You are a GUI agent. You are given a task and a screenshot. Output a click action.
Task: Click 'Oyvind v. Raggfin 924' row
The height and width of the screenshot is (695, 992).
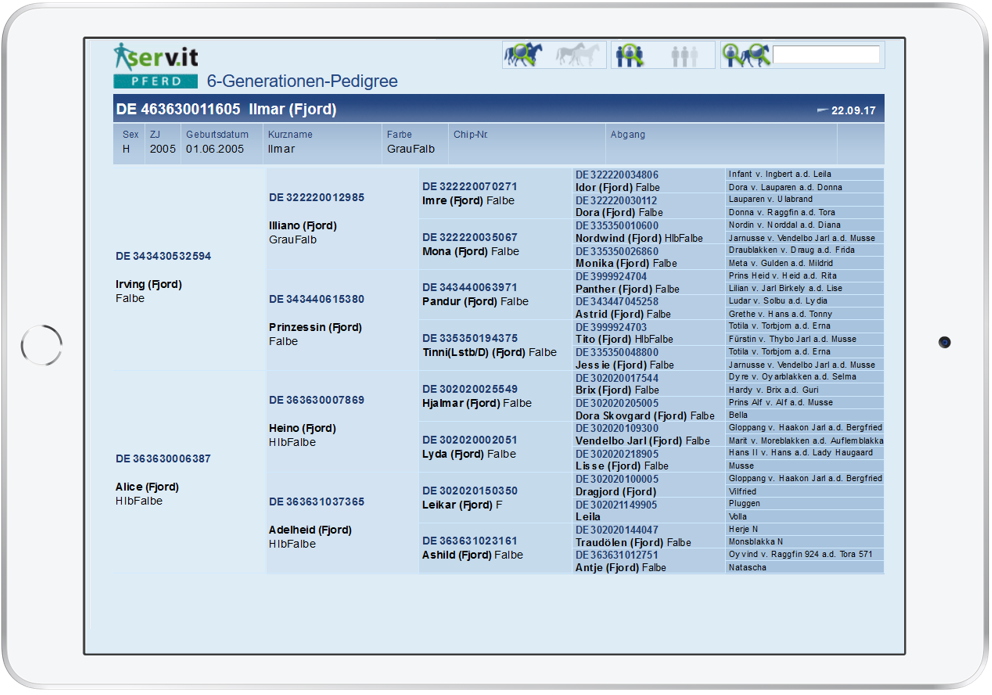pyautogui.click(x=804, y=554)
